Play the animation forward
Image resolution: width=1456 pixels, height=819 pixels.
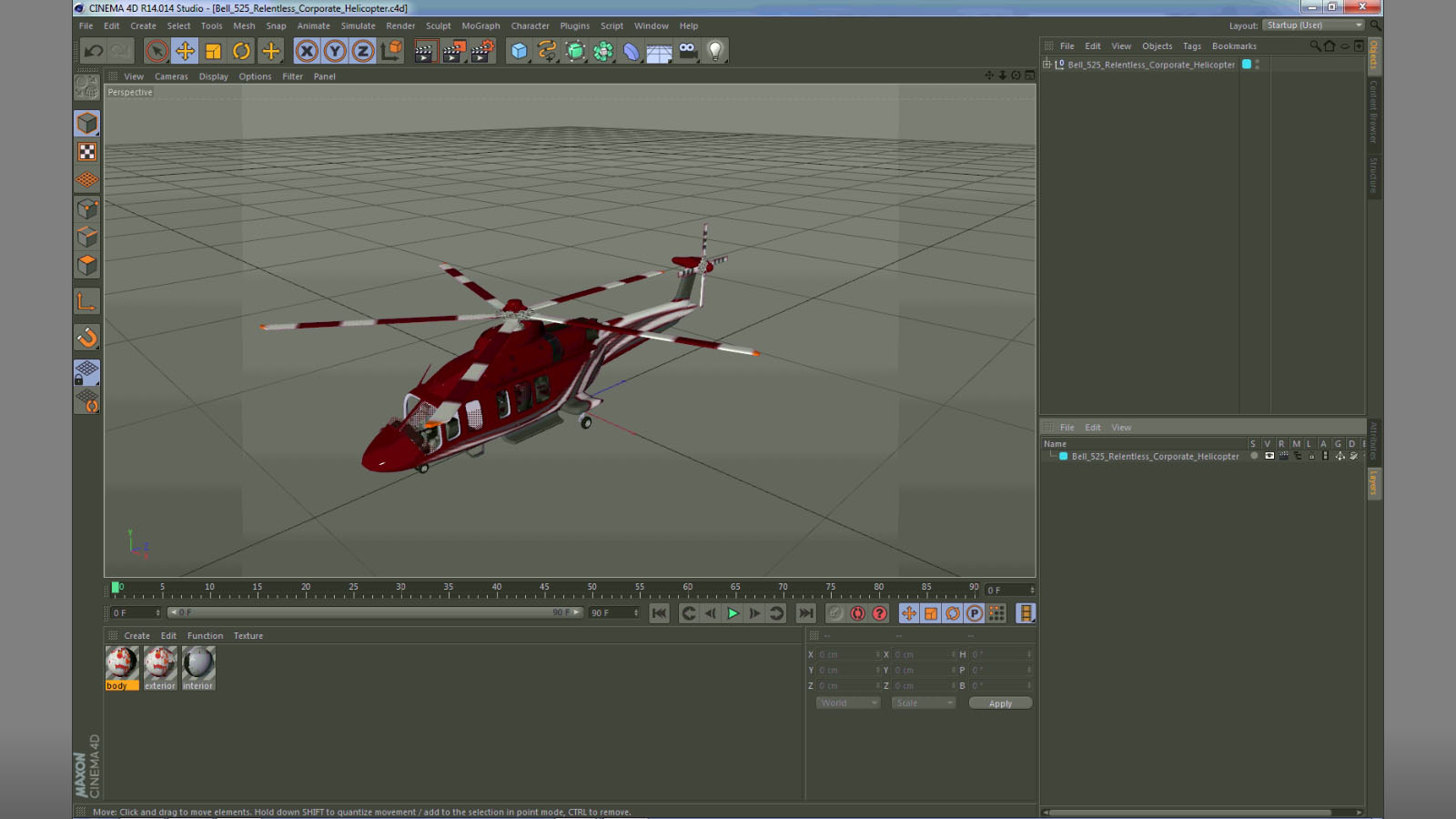[x=733, y=613]
